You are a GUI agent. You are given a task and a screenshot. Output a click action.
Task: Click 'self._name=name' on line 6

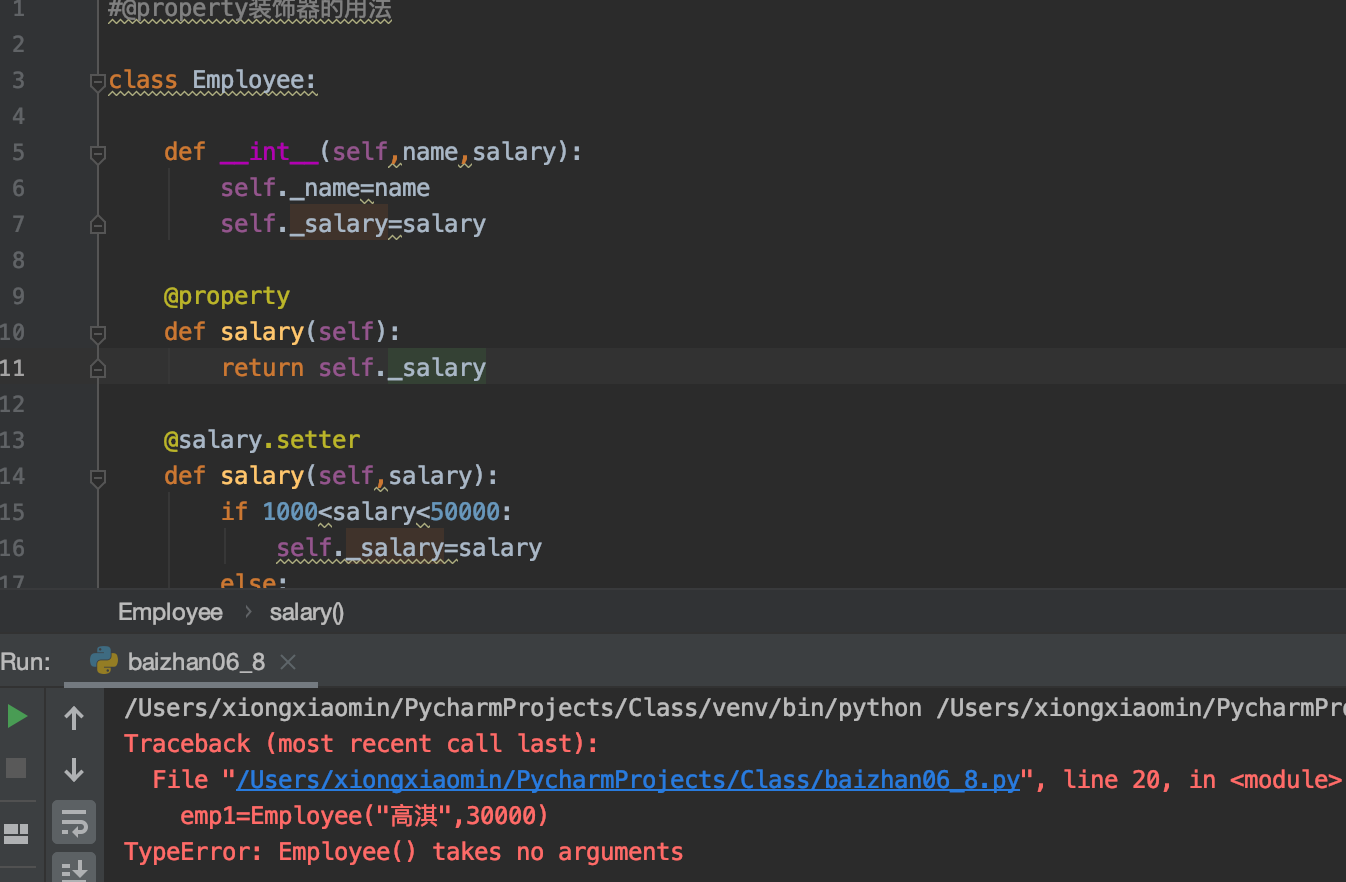tap(325, 188)
